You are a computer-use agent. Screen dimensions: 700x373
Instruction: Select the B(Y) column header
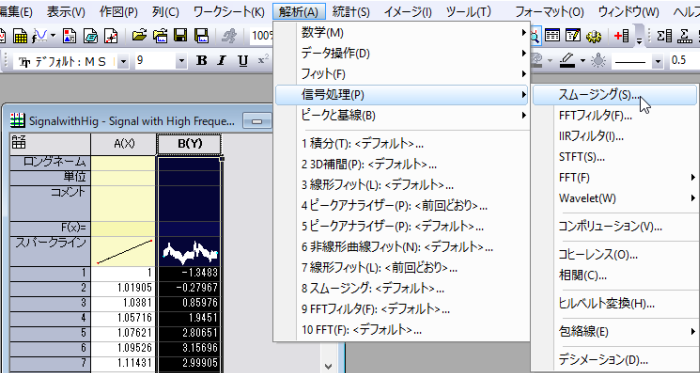pos(189,144)
